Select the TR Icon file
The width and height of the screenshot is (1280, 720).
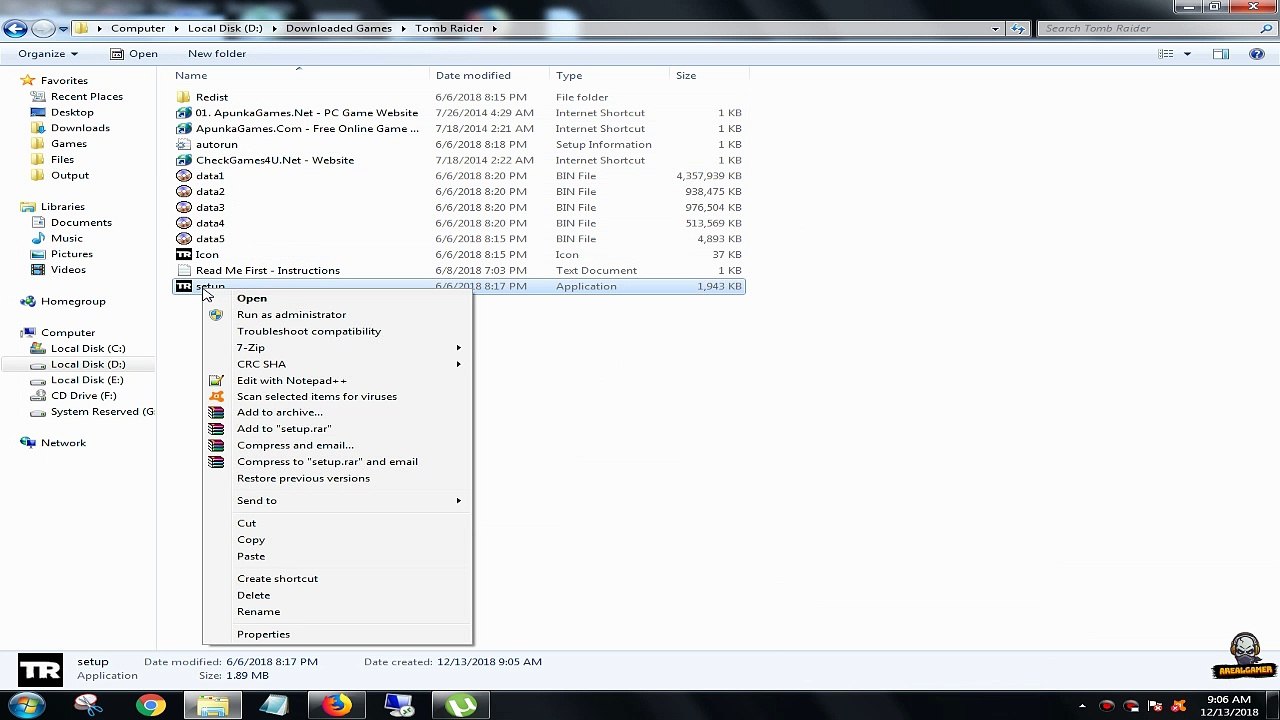click(x=183, y=255)
